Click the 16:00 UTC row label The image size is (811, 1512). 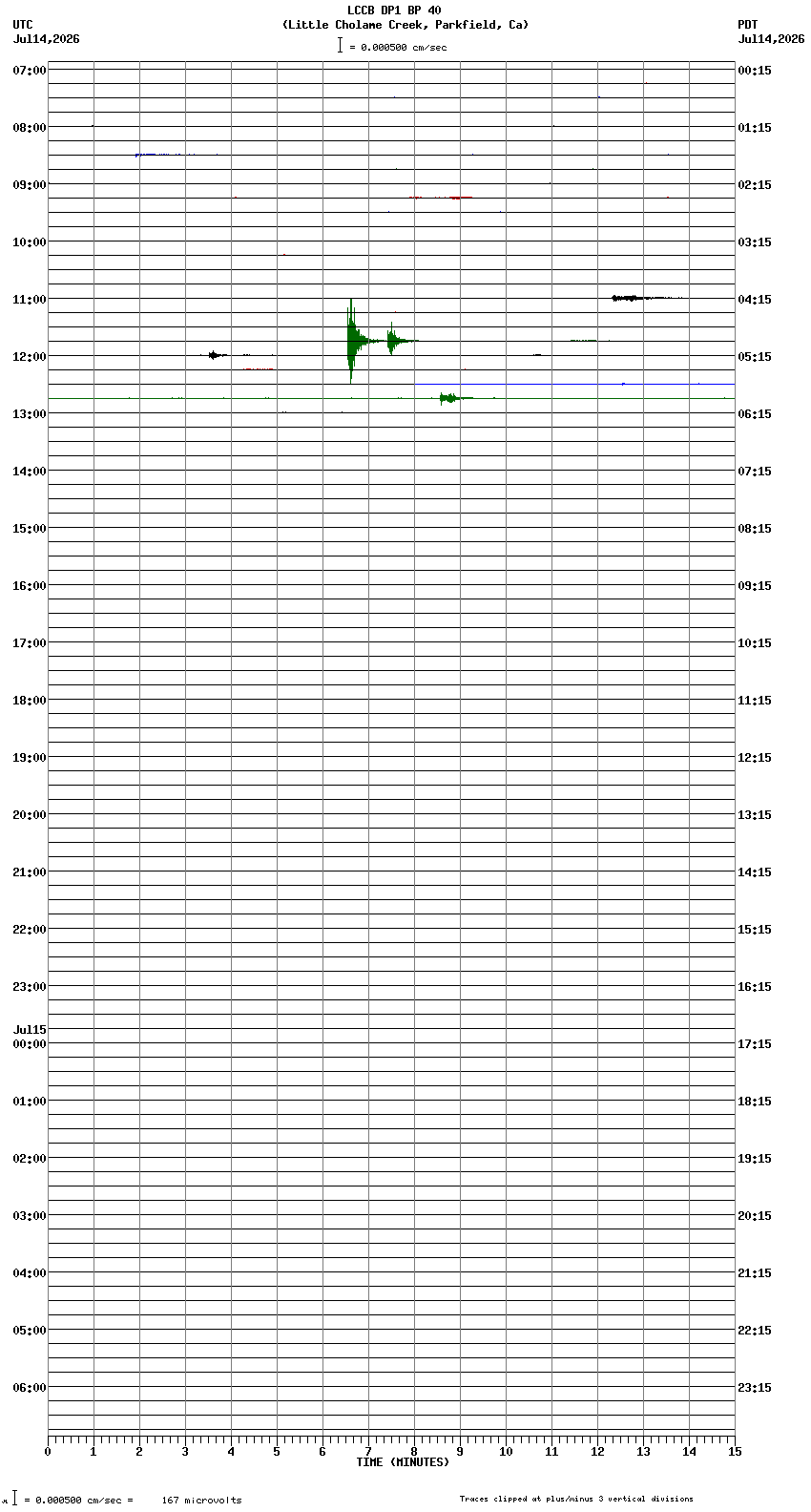(29, 586)
